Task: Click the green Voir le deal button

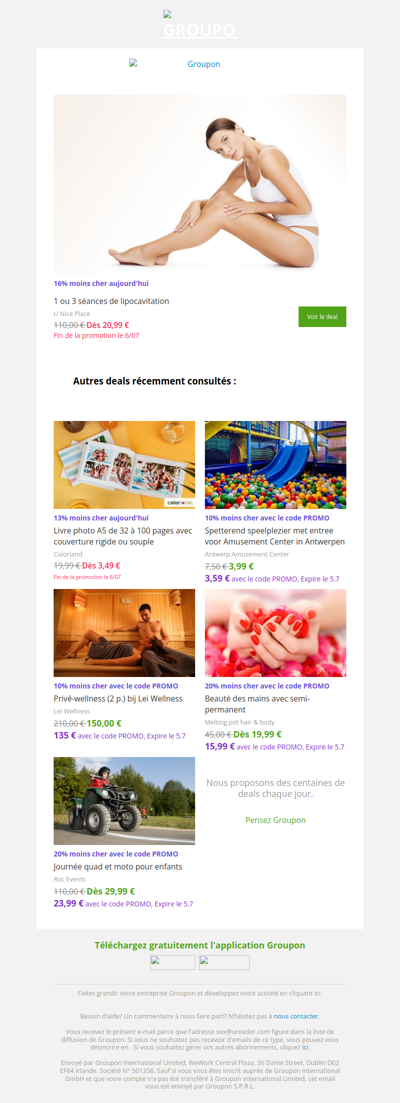Action: pos(322,317)
